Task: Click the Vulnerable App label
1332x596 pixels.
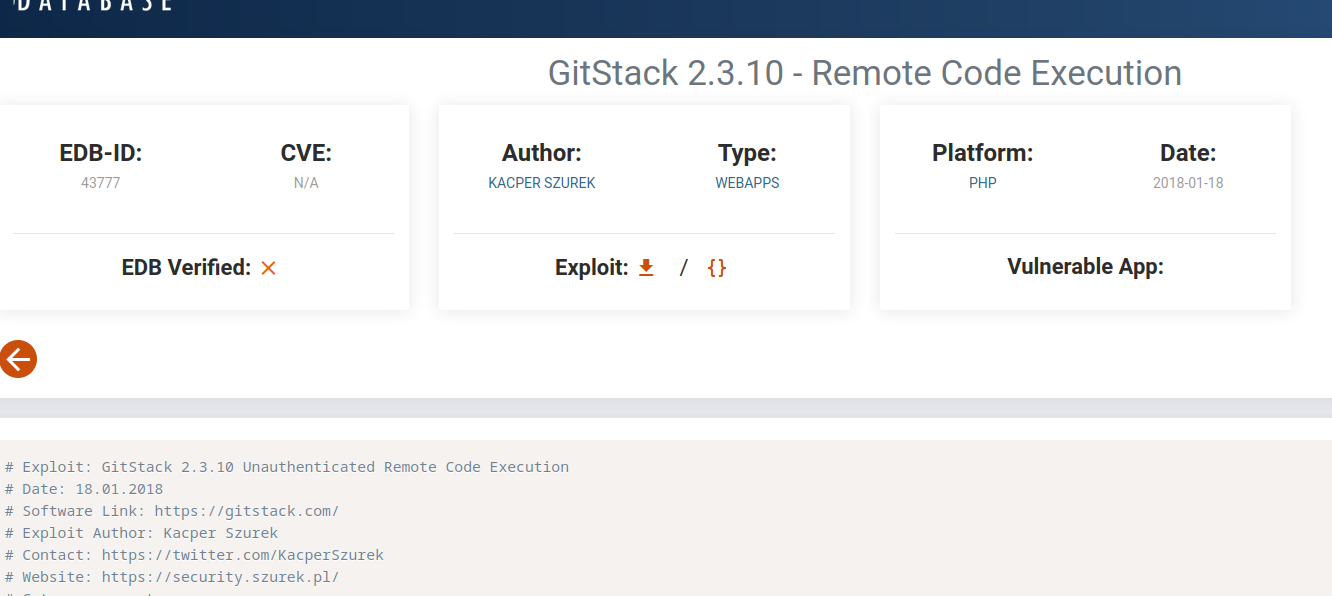Action: click(x=1086, y=267)
